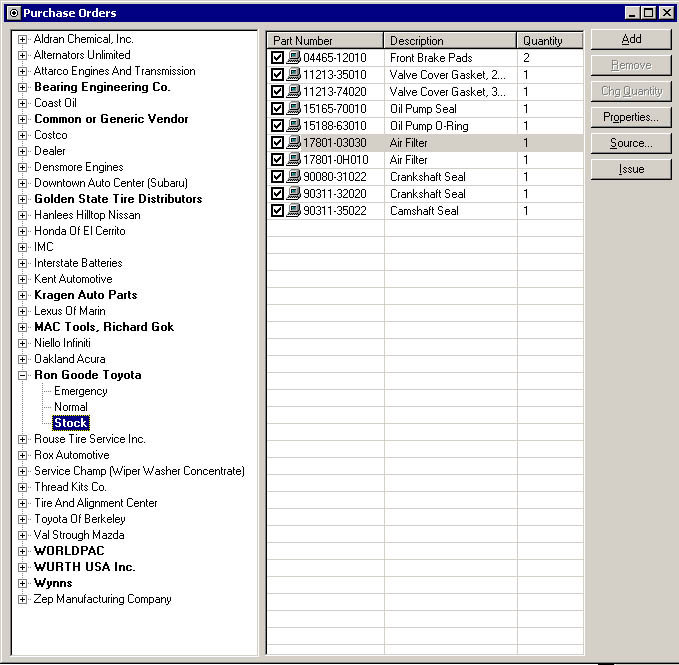679x665 pixels.
Task: Expand the Kragen Auto Parts node
Action: (x=22, y=295)
